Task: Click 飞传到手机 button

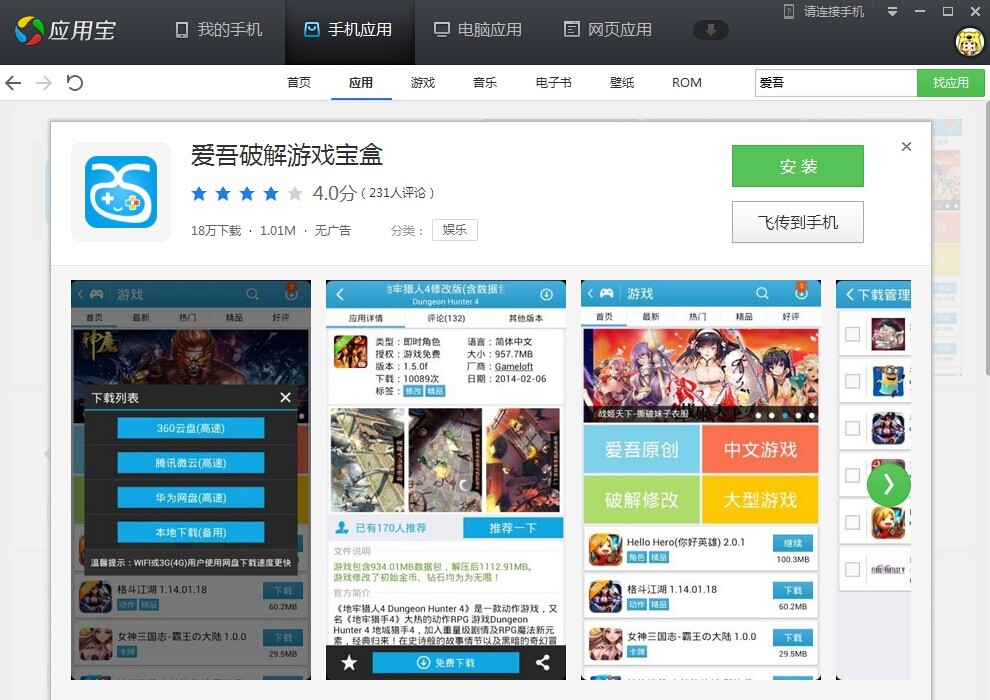Action: (x=798, y=222)
